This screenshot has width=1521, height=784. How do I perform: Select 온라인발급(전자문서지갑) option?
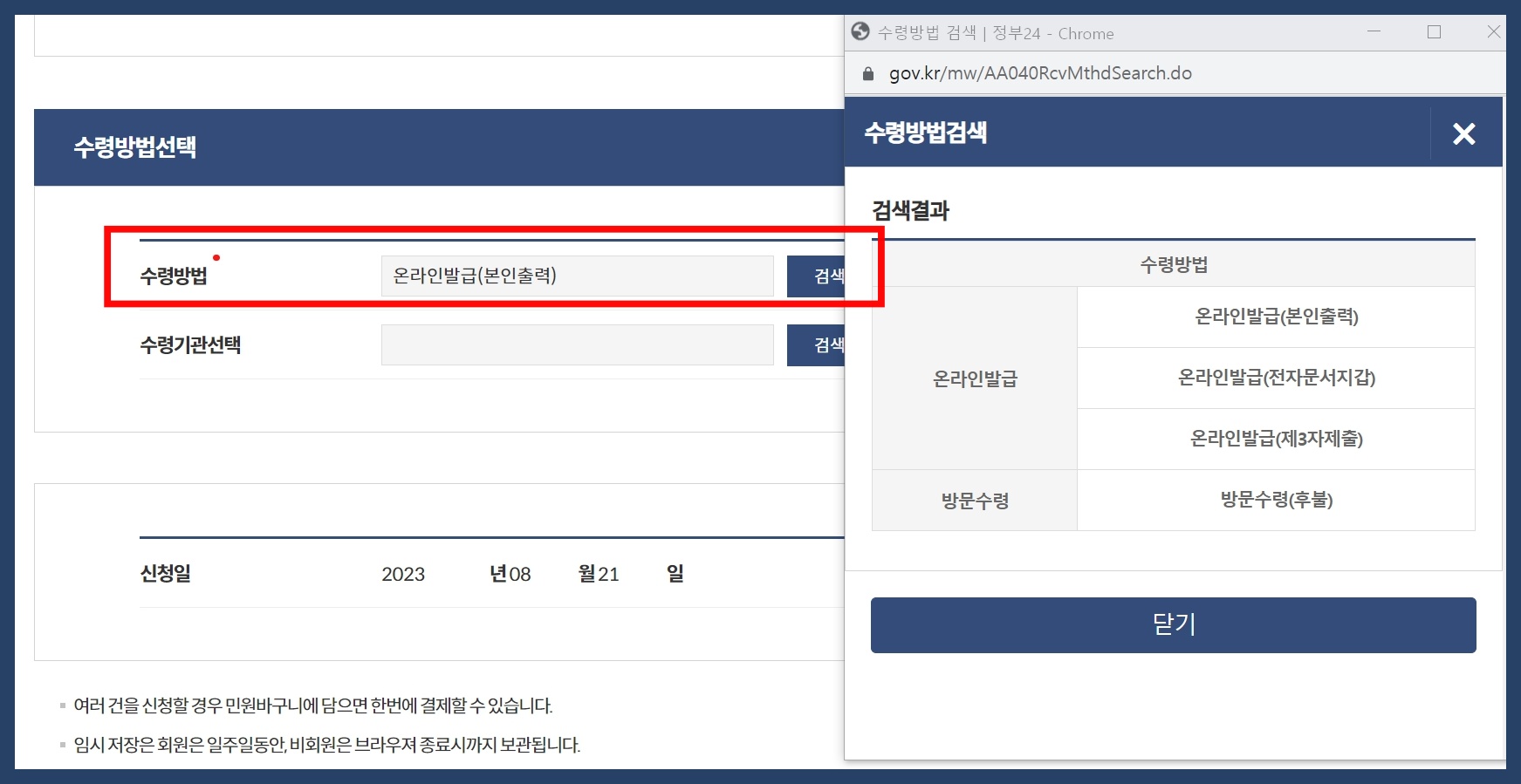(1276, 378)
